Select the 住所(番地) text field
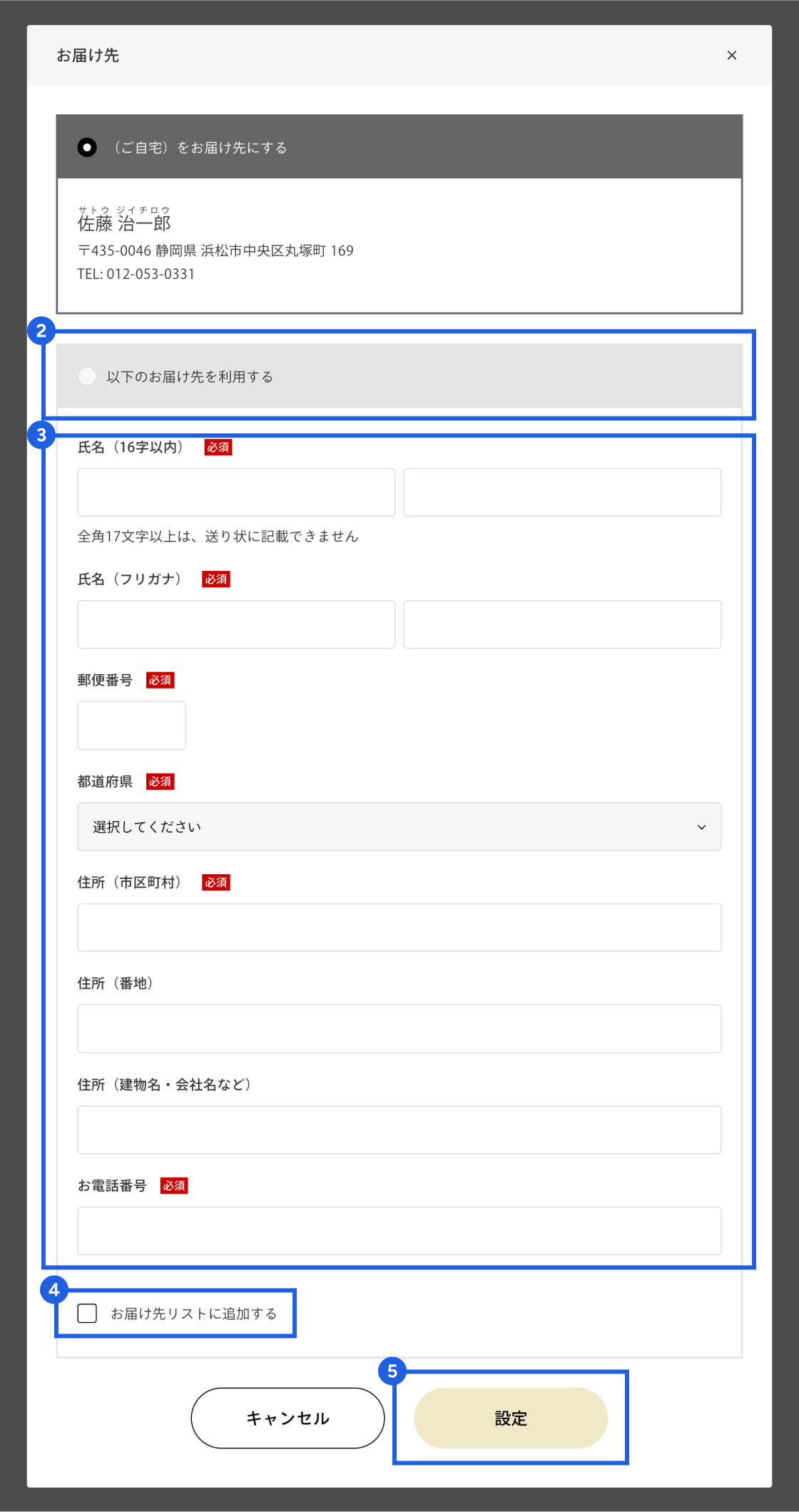799x1512 pixels. click(x=399, y=1028)
